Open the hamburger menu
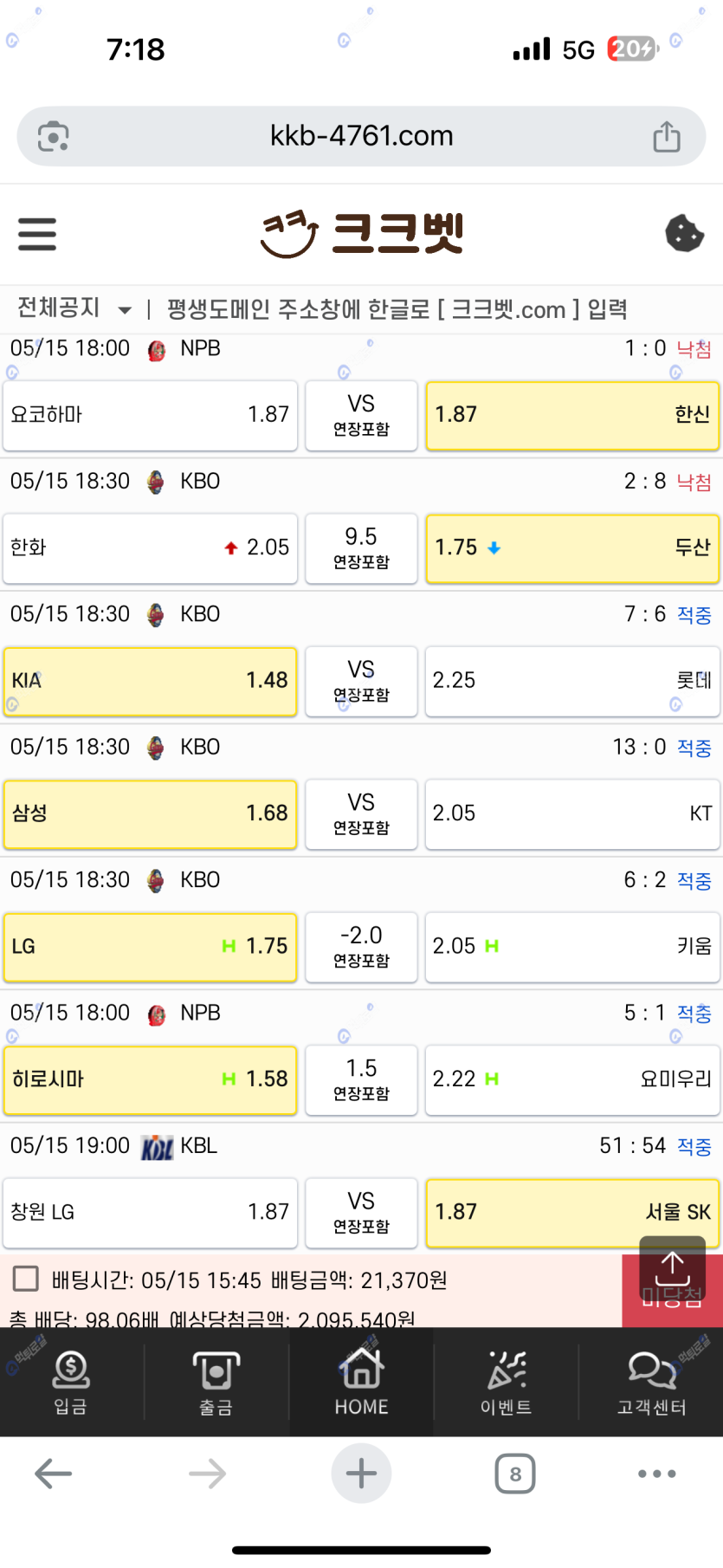Screen dimensions: 723x1568 (37, 235)
